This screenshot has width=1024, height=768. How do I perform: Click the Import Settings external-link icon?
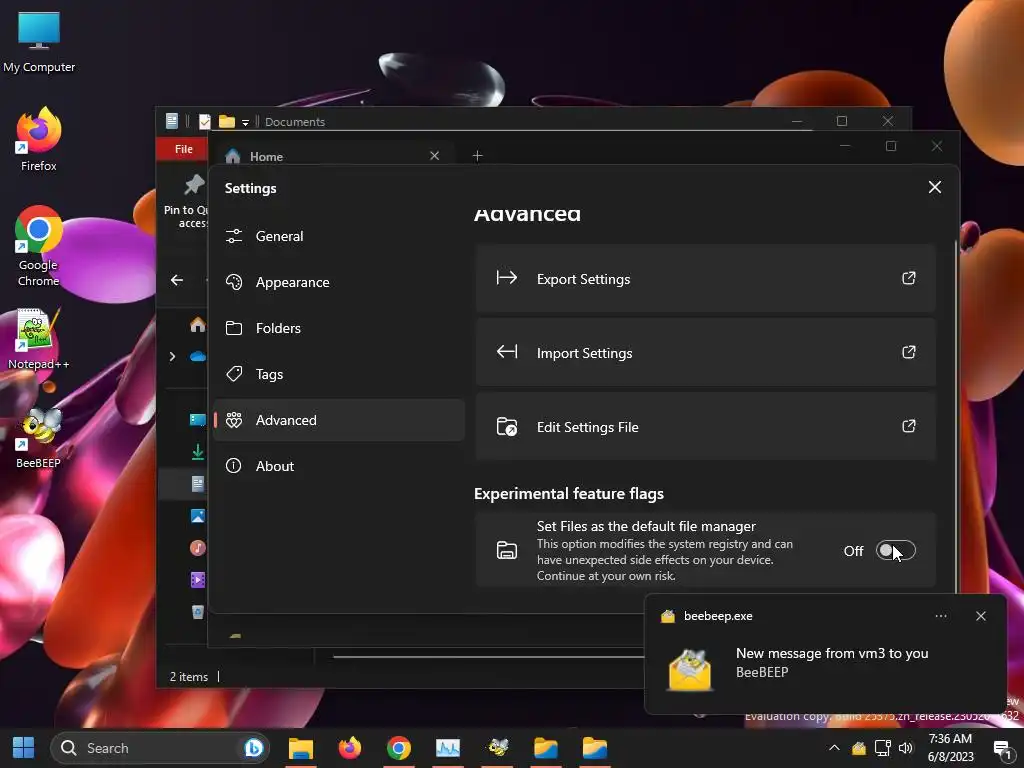pos(908,352)
